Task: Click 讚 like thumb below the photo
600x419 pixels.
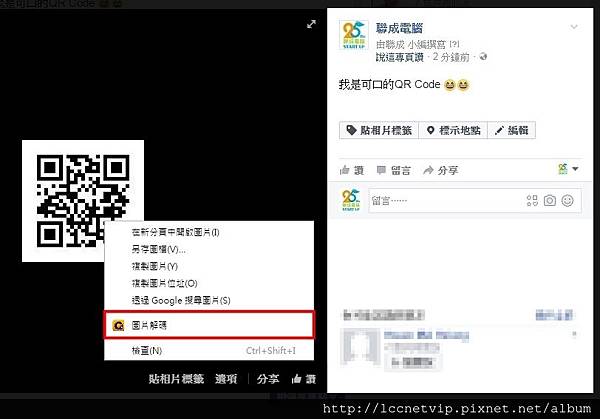Action: pyautogui.click(x=303, y=379)
